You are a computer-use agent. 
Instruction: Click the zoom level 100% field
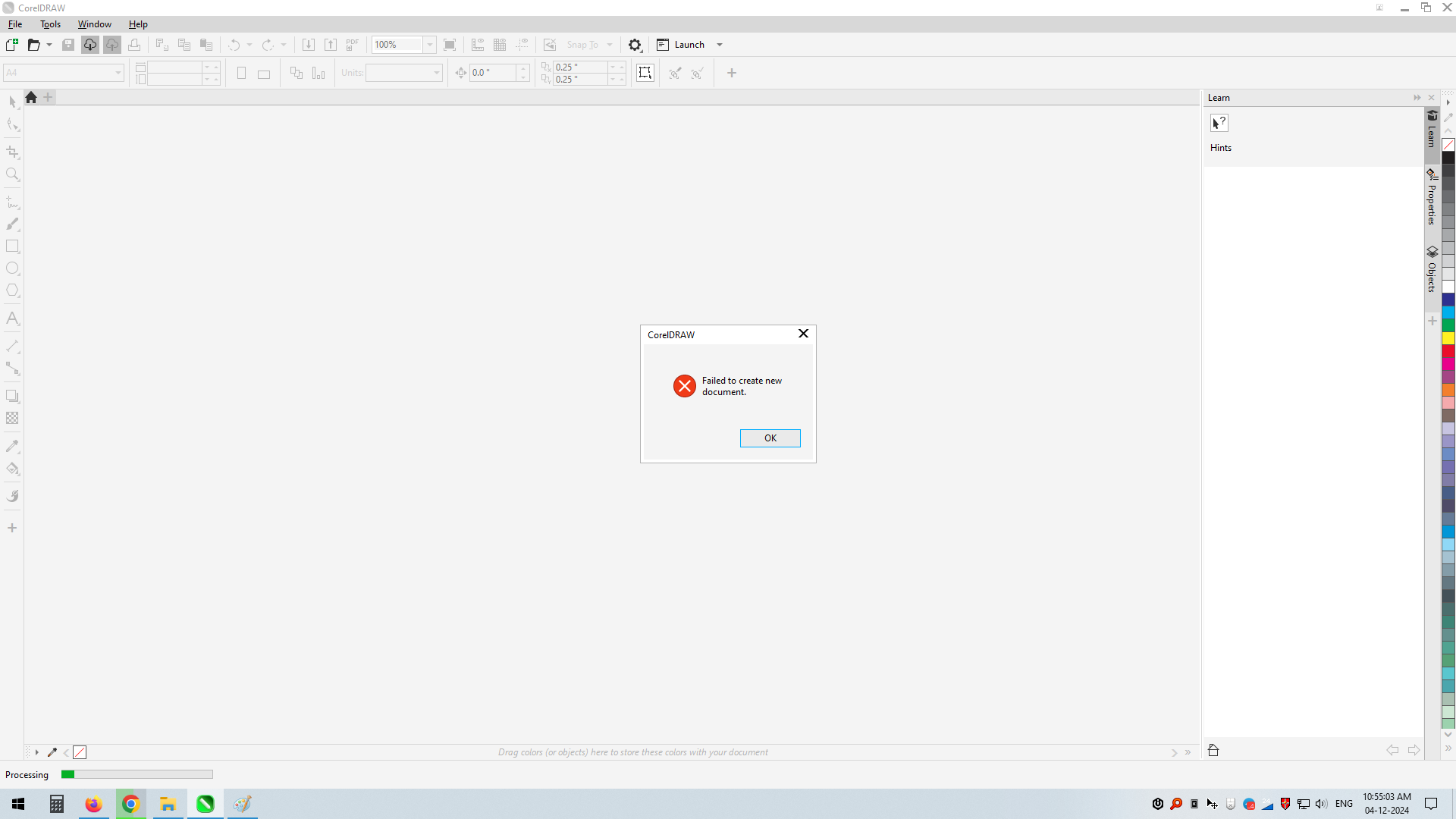coord(397,45)
